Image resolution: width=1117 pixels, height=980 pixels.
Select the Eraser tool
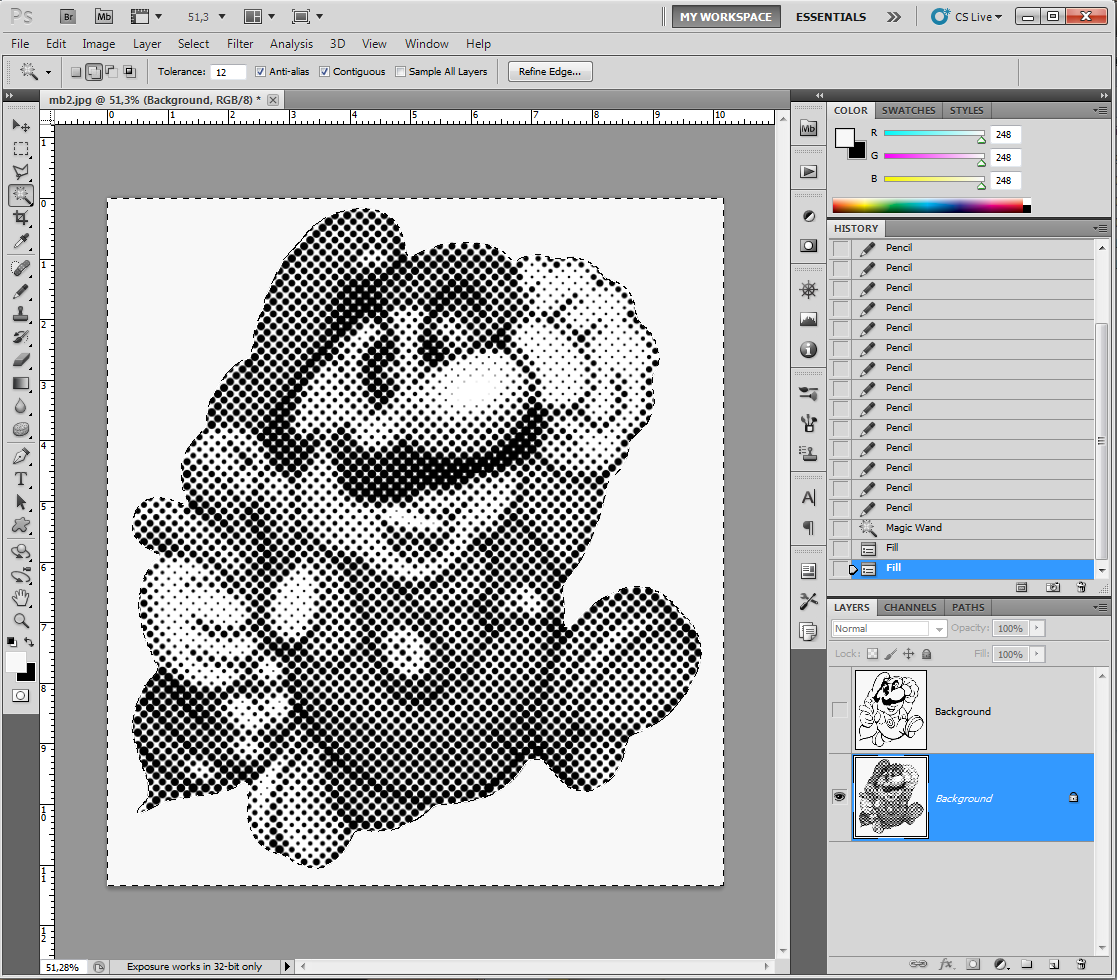[x=21, y=360]
